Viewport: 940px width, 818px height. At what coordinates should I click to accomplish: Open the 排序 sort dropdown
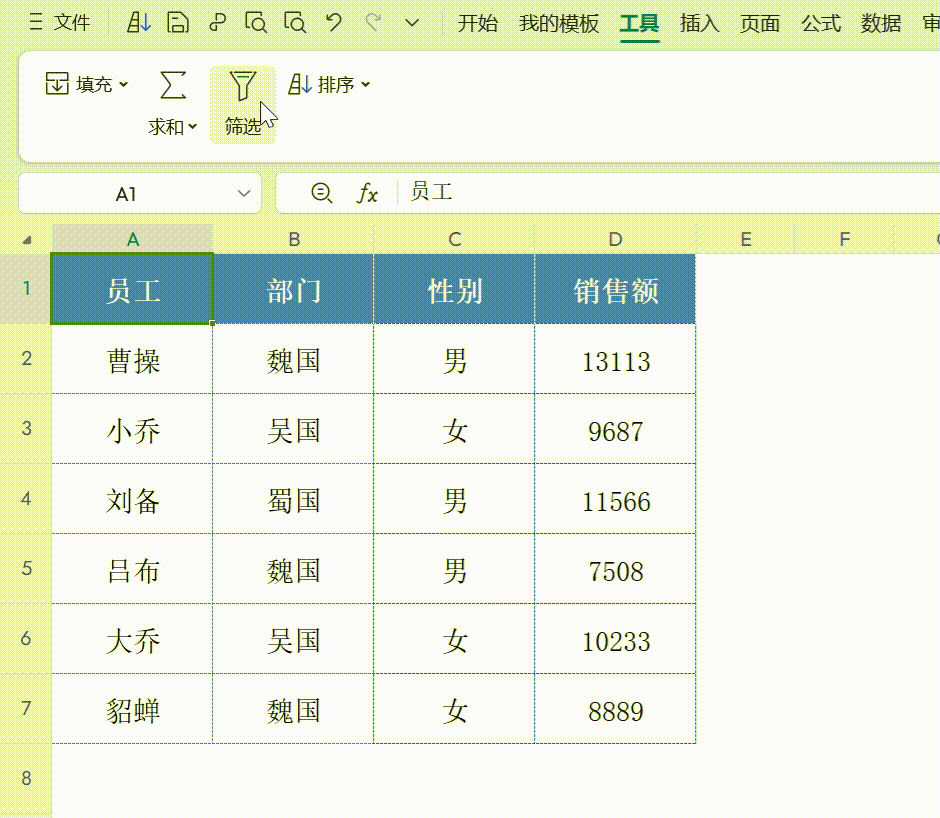point(329,85)
